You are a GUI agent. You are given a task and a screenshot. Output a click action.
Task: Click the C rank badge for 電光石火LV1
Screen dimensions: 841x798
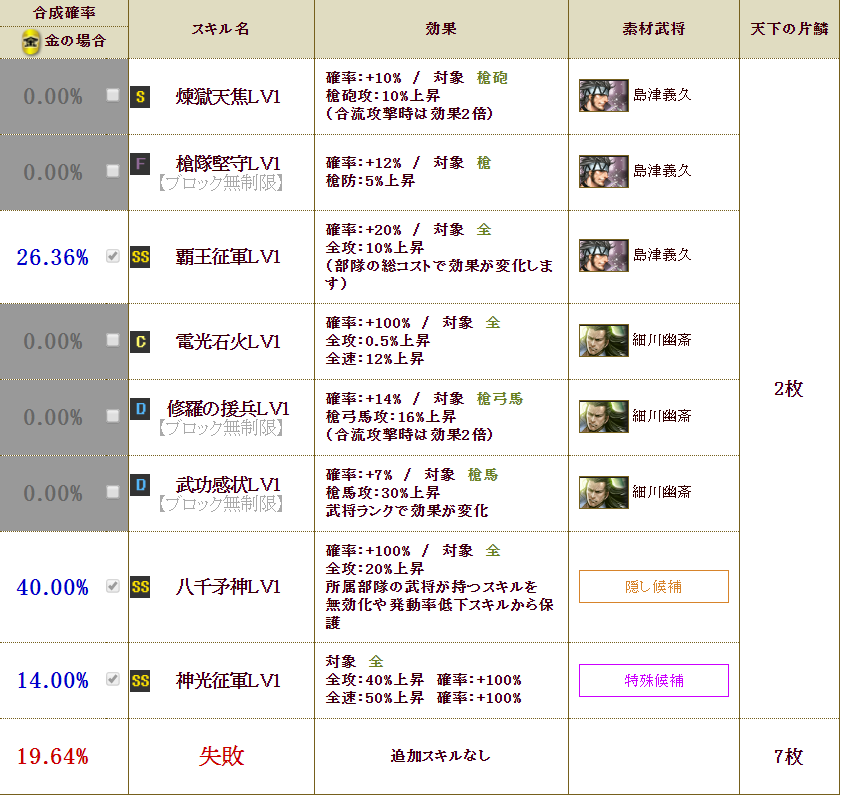pos(140,342)
